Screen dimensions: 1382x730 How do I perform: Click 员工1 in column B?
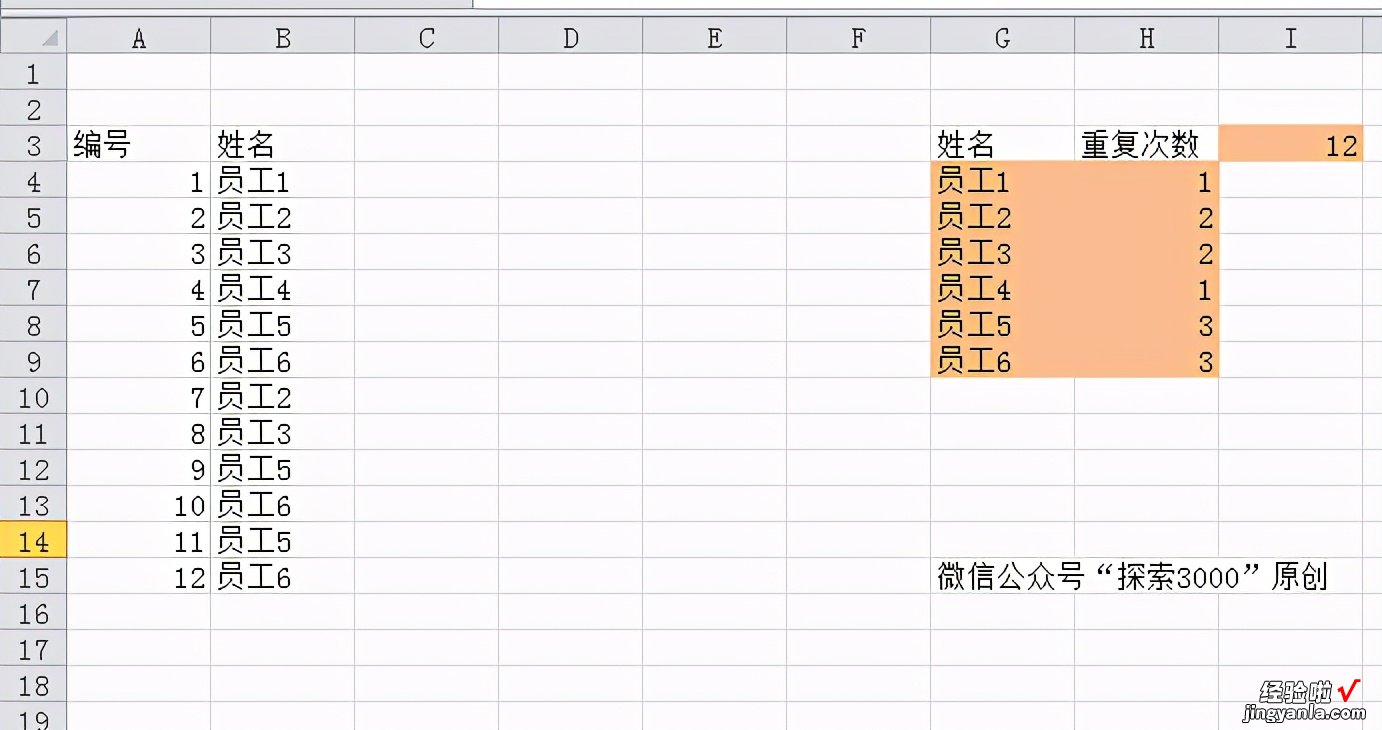click(x=283, y=181)
